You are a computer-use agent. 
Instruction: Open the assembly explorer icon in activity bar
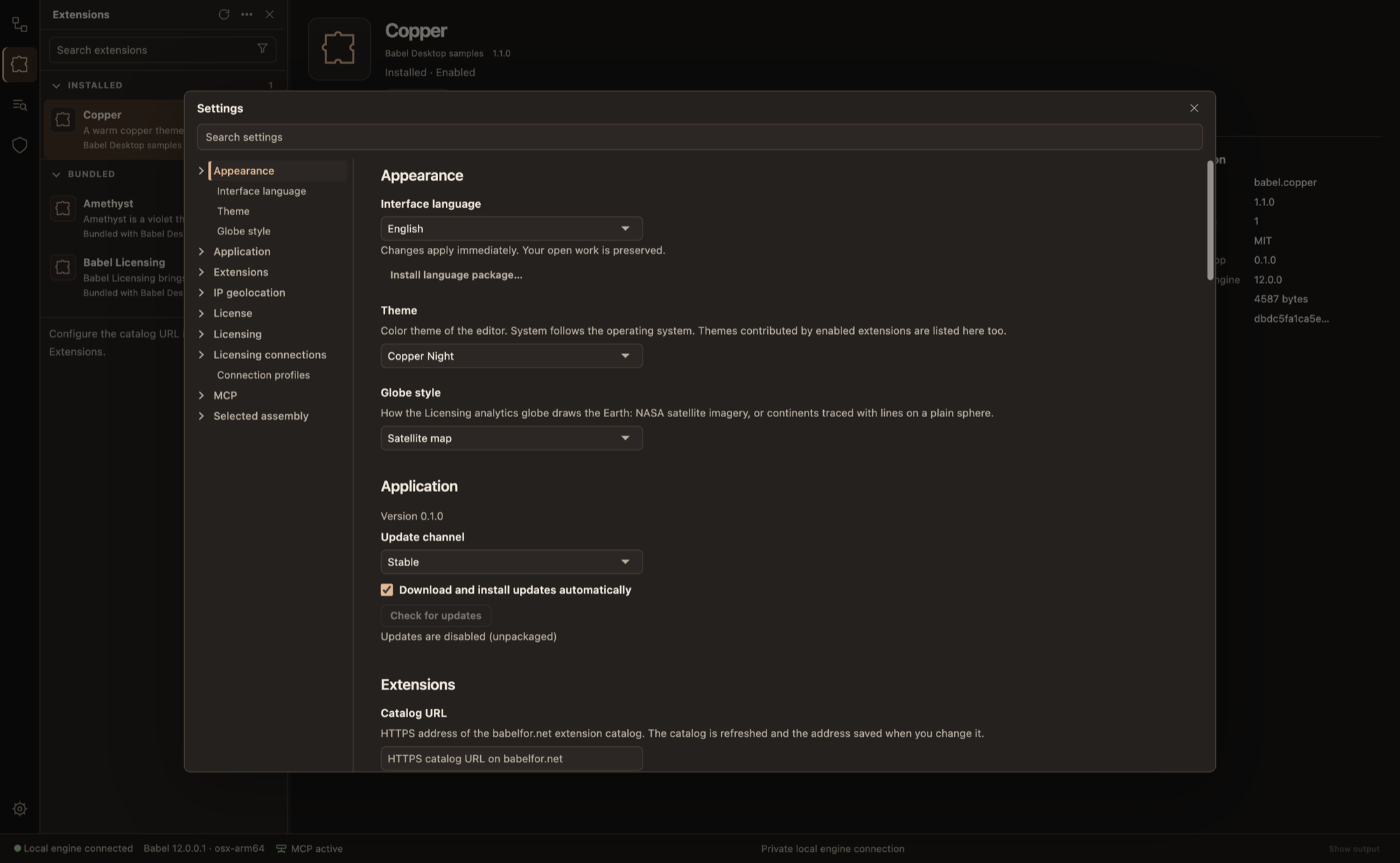[20, 24]
